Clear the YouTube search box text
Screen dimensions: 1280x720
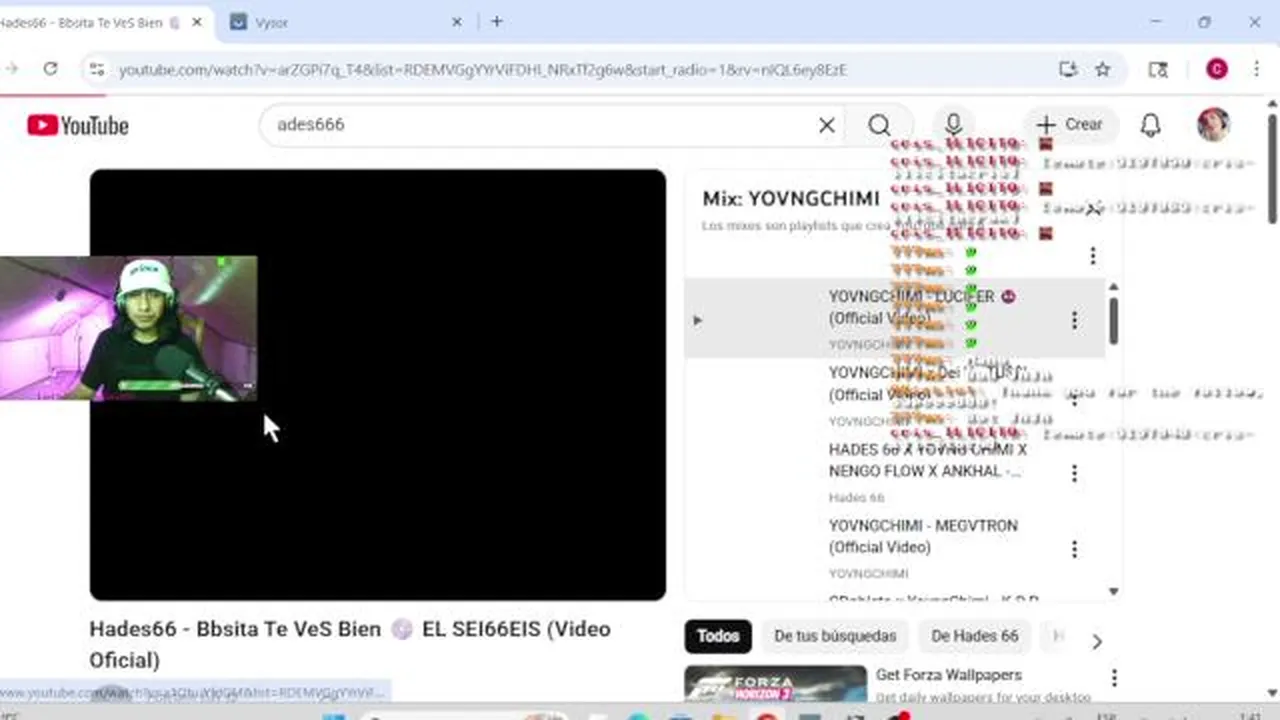click(x=827, y=125)
